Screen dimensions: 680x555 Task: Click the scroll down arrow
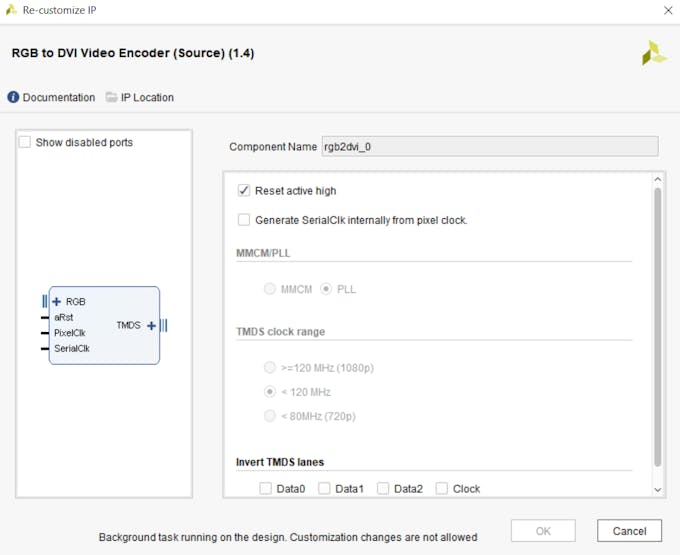(x=657, y=490)
